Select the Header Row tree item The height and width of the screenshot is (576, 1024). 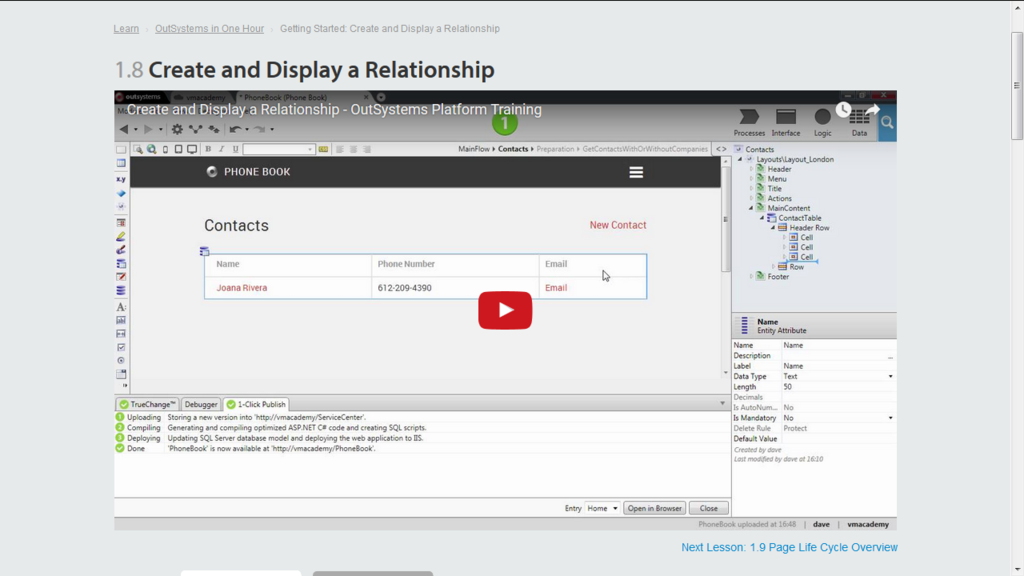(809, 228)
